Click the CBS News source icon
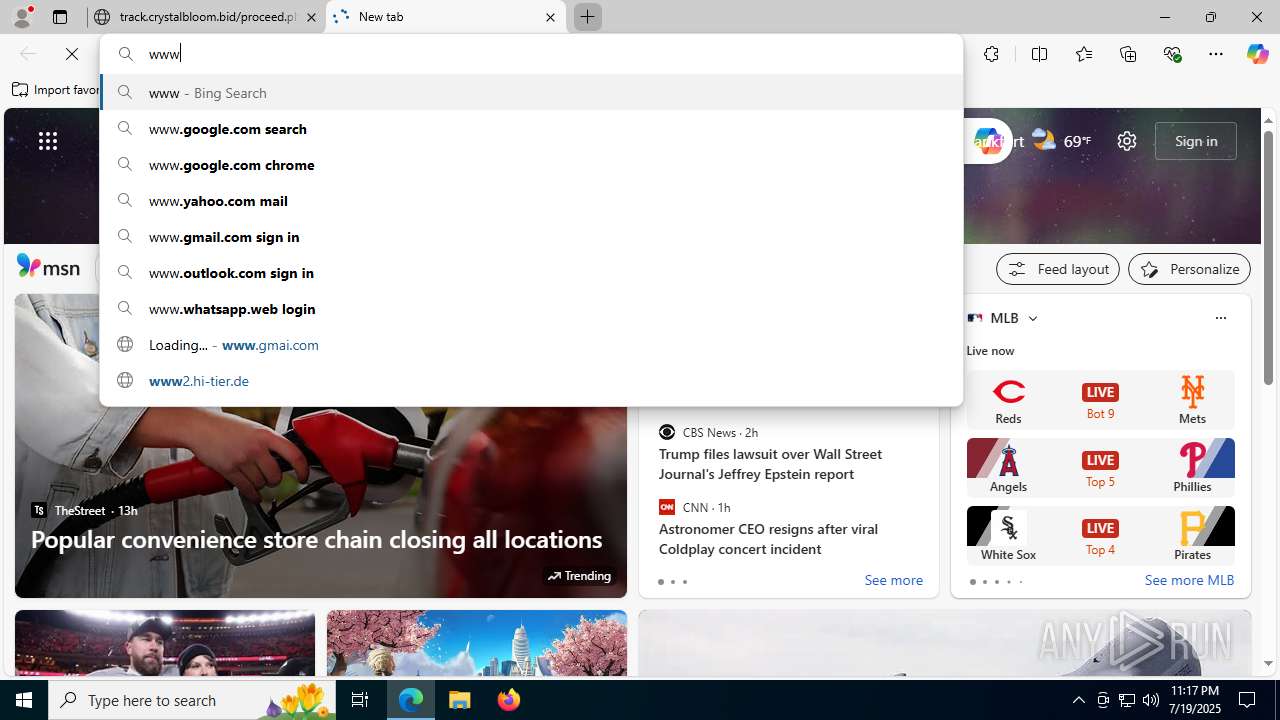This screenshot has height=720, width=1280. pyautogui.click(x=666, y=432)
